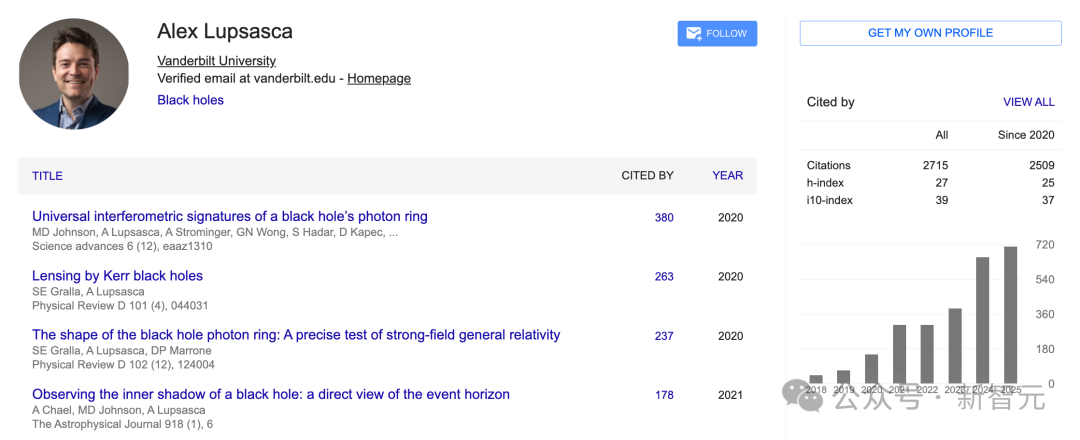View the 237 citations of photon ring shape
The width and height of the screenshot is (1080, 440).
(664, 336)
